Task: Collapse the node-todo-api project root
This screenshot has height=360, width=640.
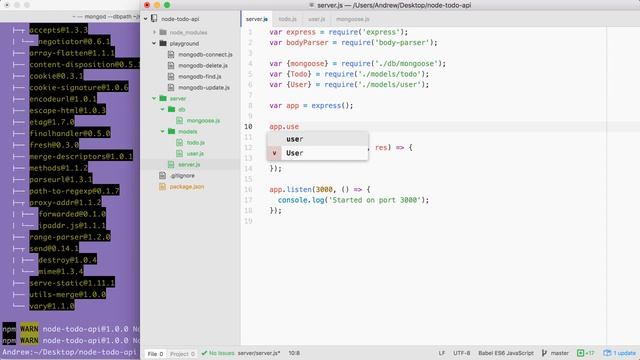Action: tap(146, 19)
